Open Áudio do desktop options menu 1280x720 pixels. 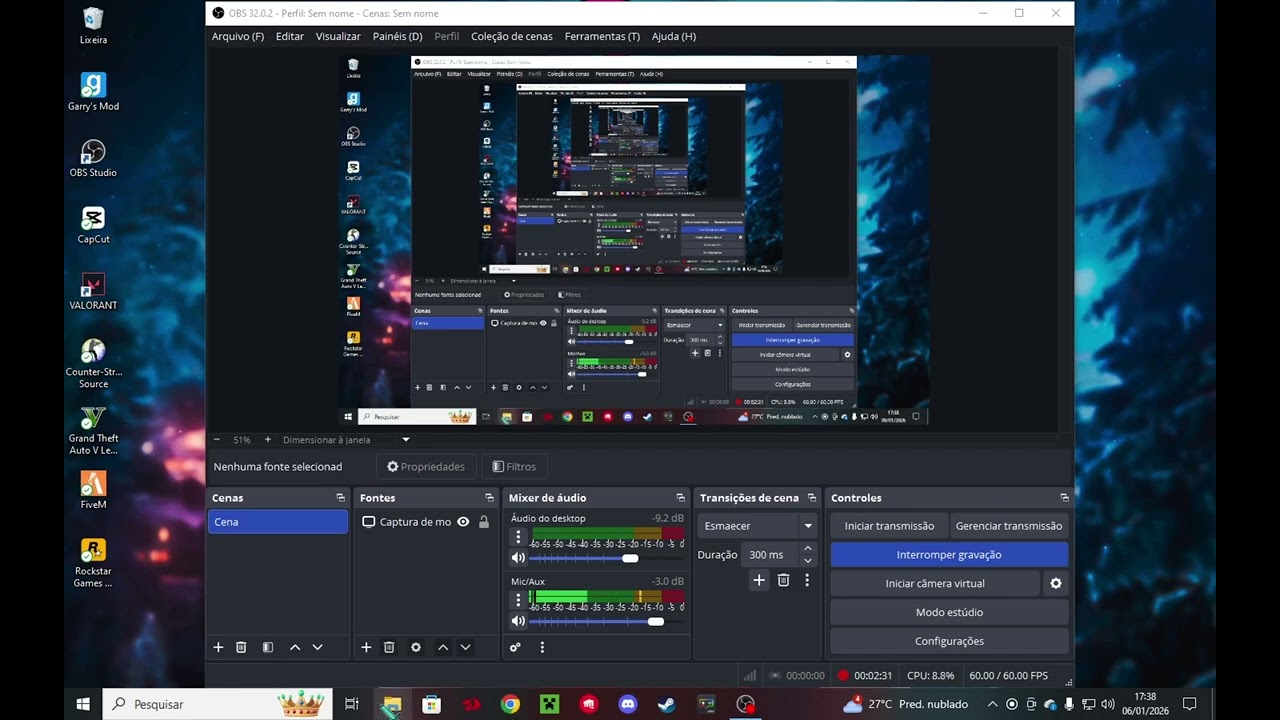(518, 538)
